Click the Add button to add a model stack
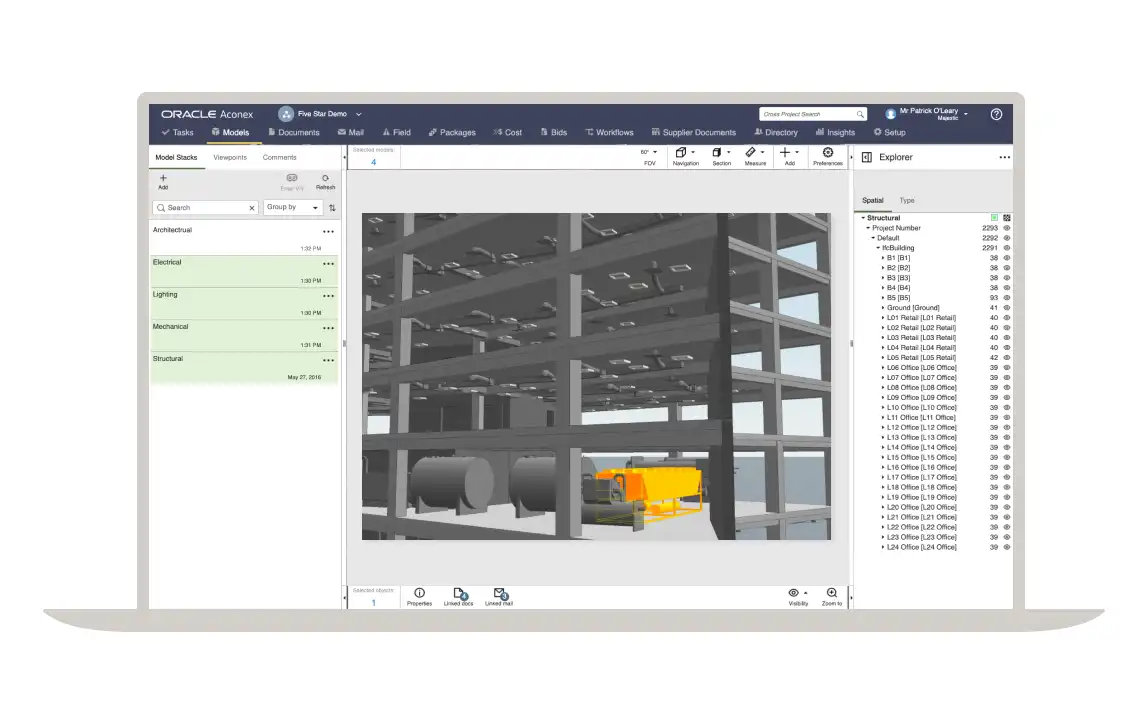The image size is (1148, 724). click(162, 180)
